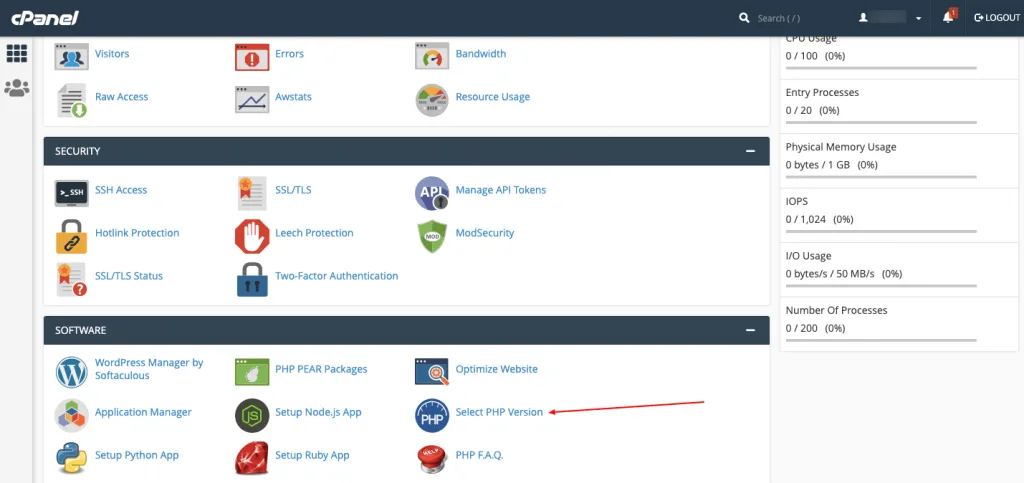Screen dimensions: 1024x483
Task: Click the Two-Factor Authentication lock icon
Action: coord(252,279)
